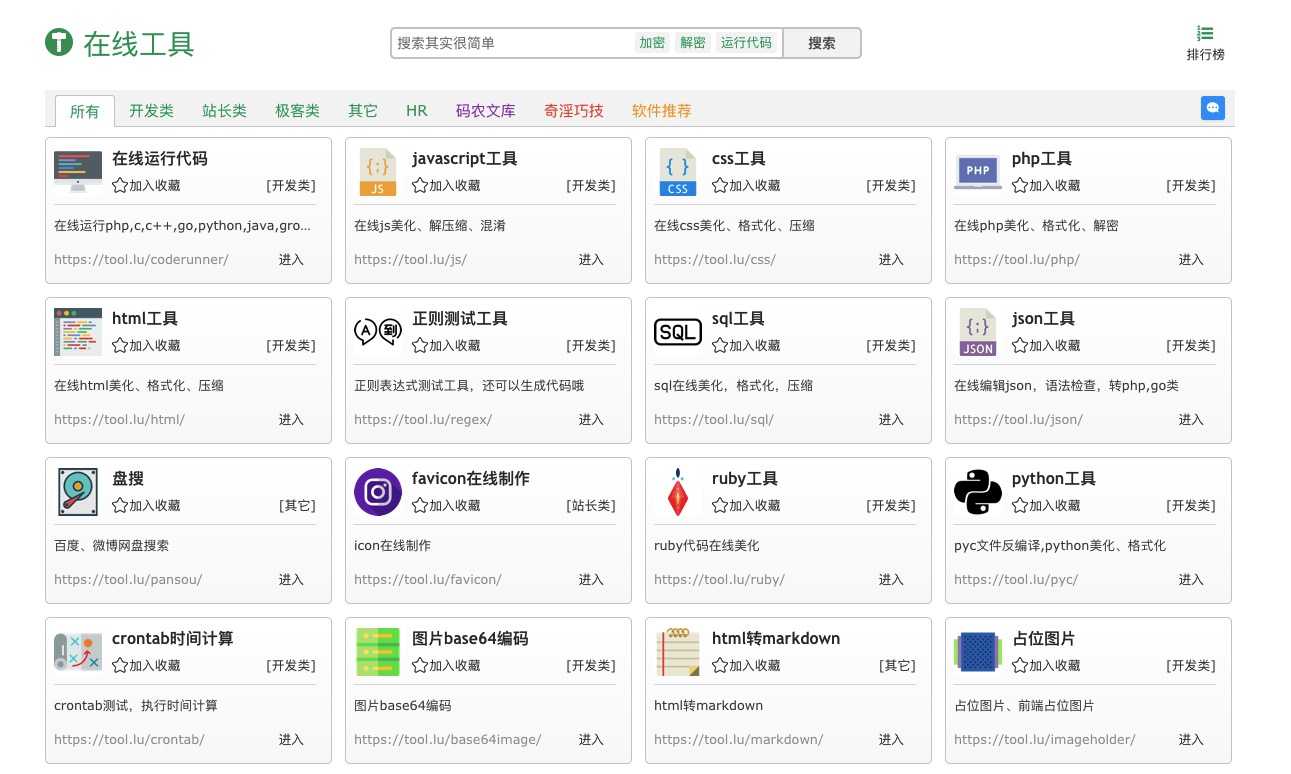Click the json工具 JSON file icon
Viewport: 1291px width, 774px height.
coord(977,332)
